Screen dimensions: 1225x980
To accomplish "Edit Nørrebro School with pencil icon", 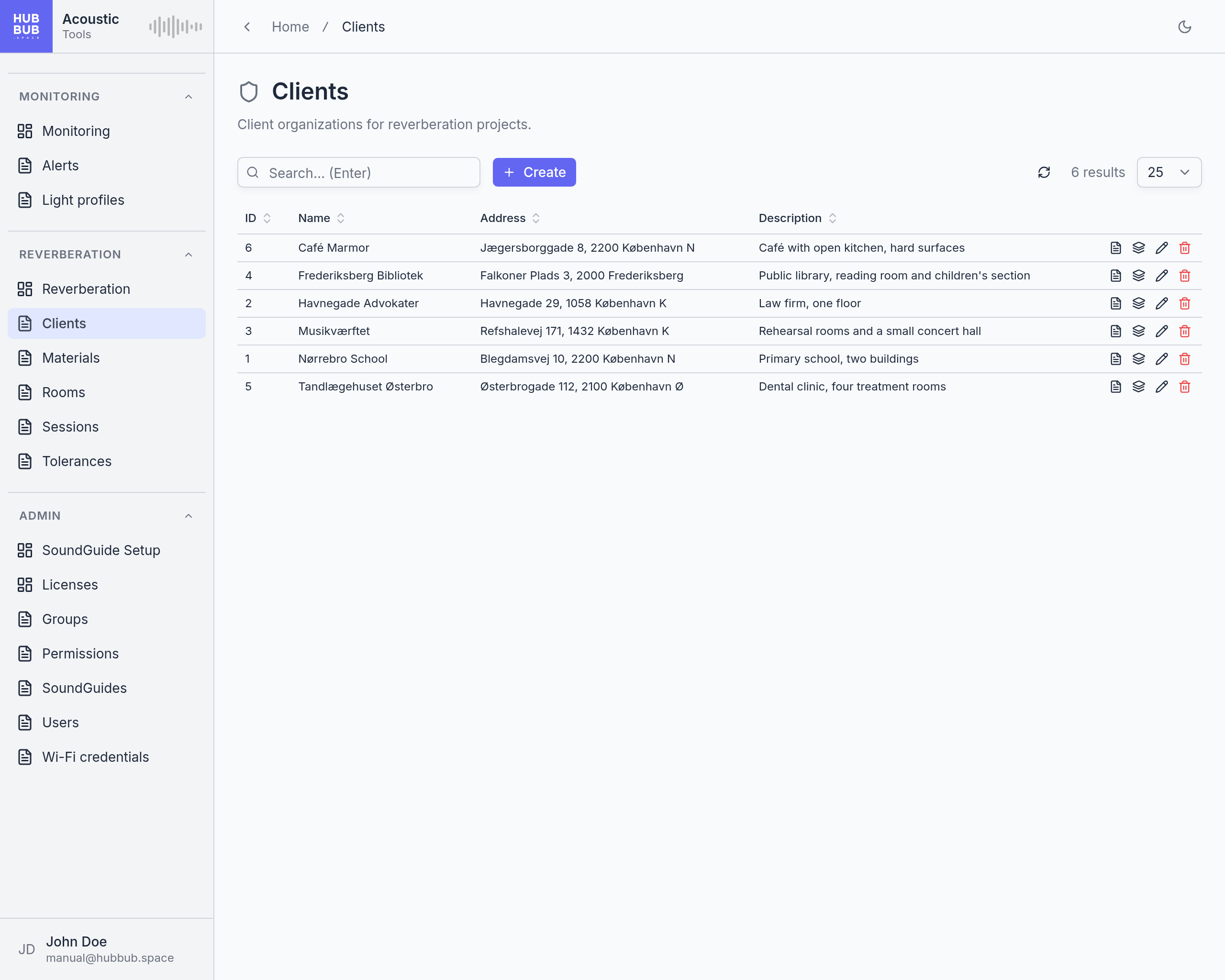I will coord(1162,359).
